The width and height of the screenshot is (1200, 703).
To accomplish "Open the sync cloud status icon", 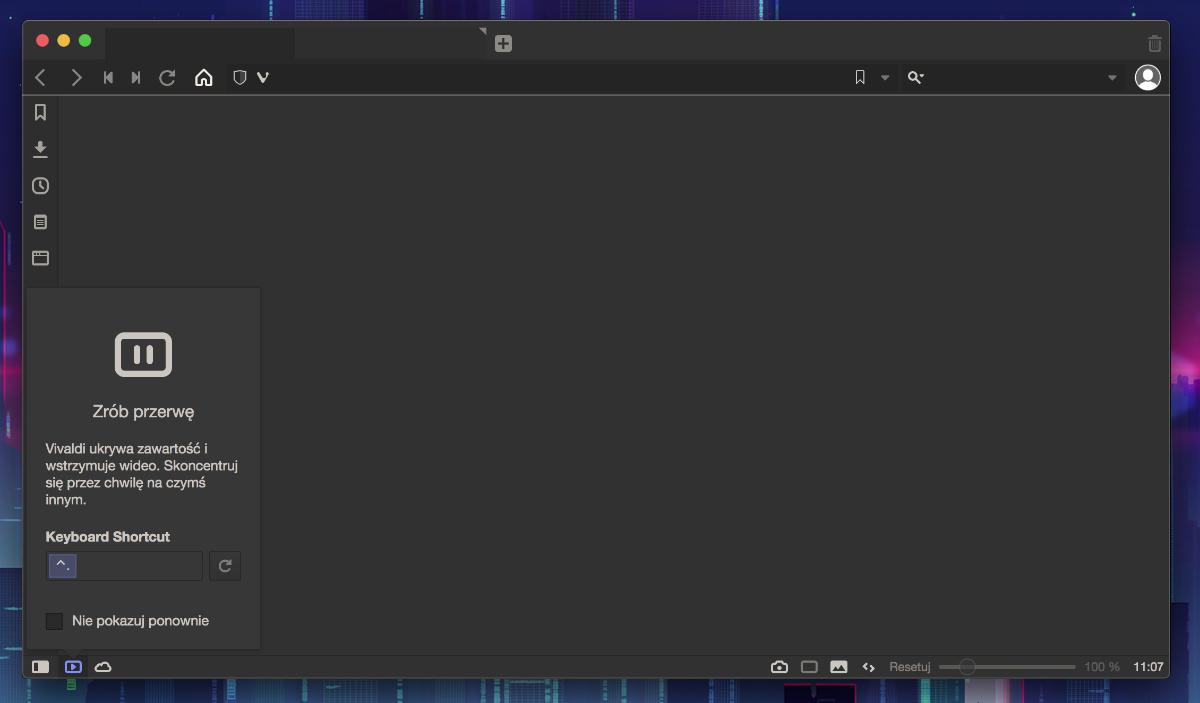I will coord(103,667).
